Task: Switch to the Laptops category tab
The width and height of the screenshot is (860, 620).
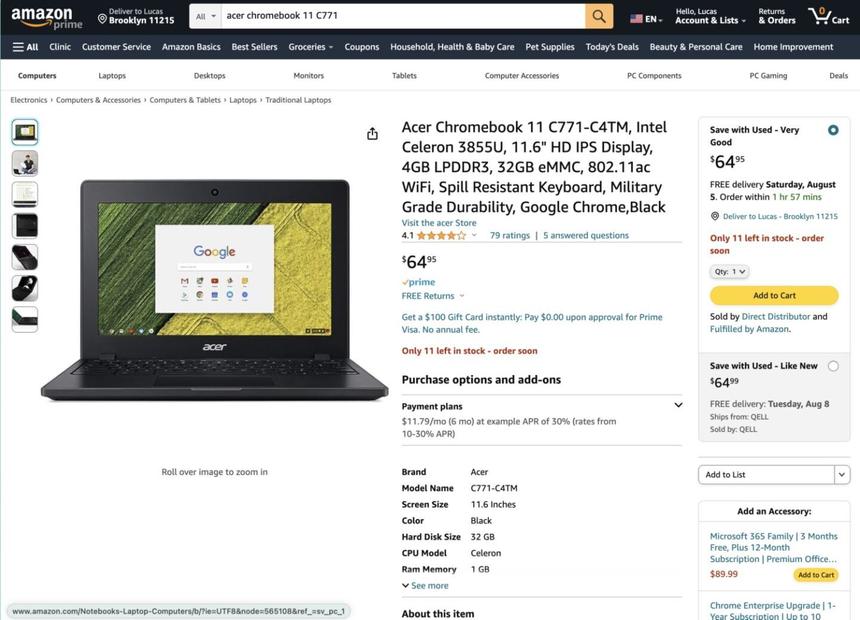Action: tap(111, 74)
